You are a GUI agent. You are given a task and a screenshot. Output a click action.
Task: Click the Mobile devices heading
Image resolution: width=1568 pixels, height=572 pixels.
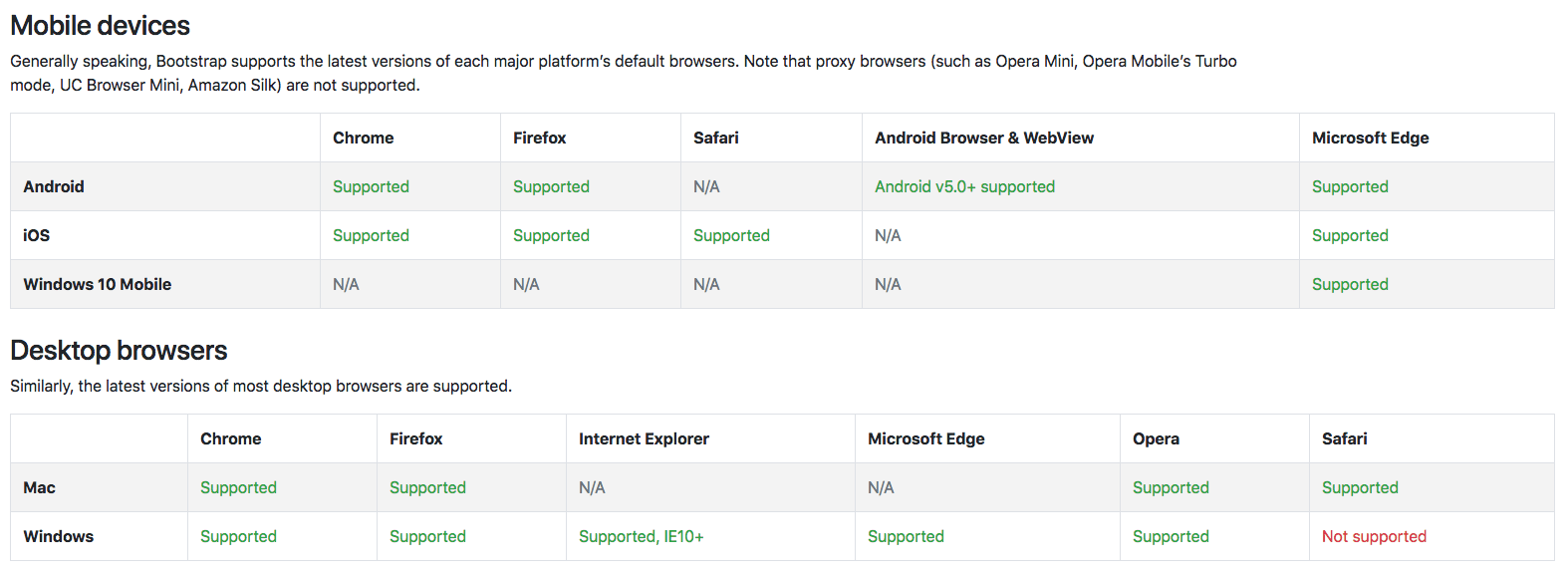(x=101, y=25)
